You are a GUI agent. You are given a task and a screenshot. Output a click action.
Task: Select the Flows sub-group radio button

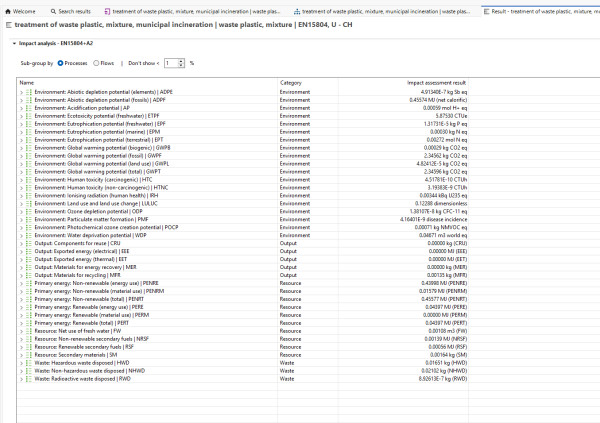96,62
